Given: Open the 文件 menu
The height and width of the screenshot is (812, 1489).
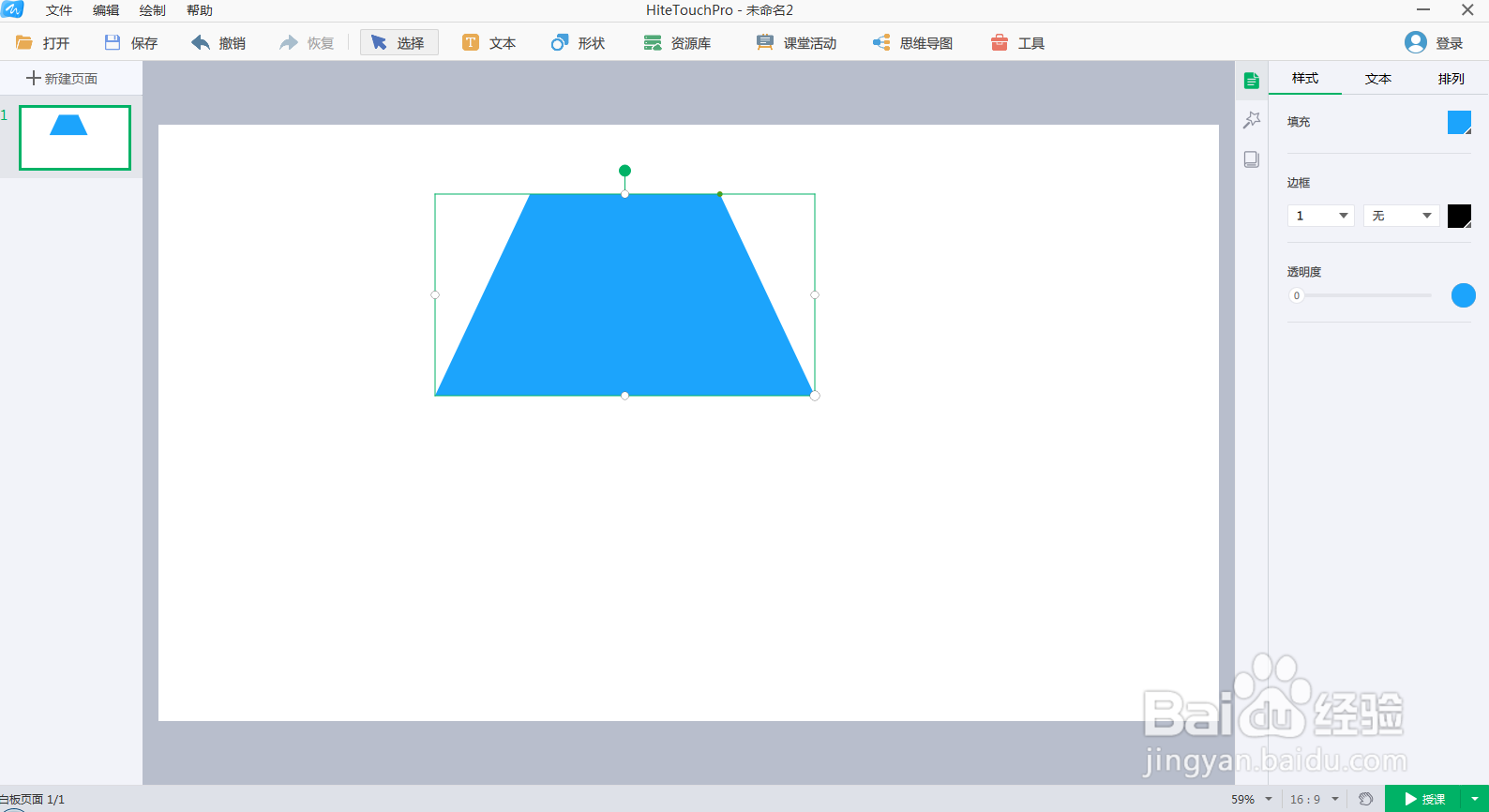Looking at the screenshot, I should [59, 10].
